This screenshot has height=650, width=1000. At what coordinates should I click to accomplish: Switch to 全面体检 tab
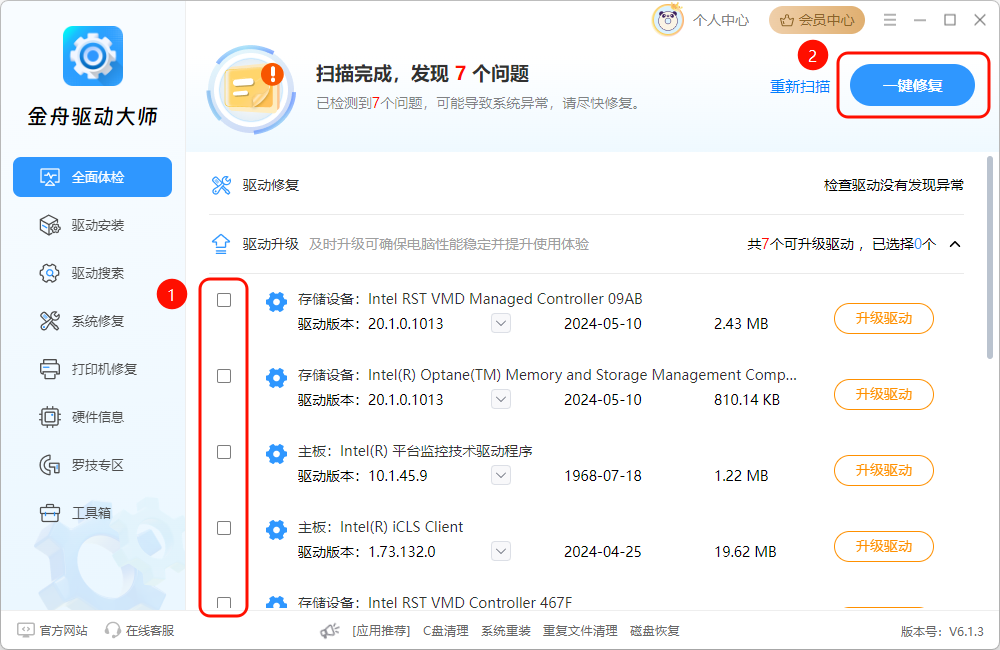92,177
